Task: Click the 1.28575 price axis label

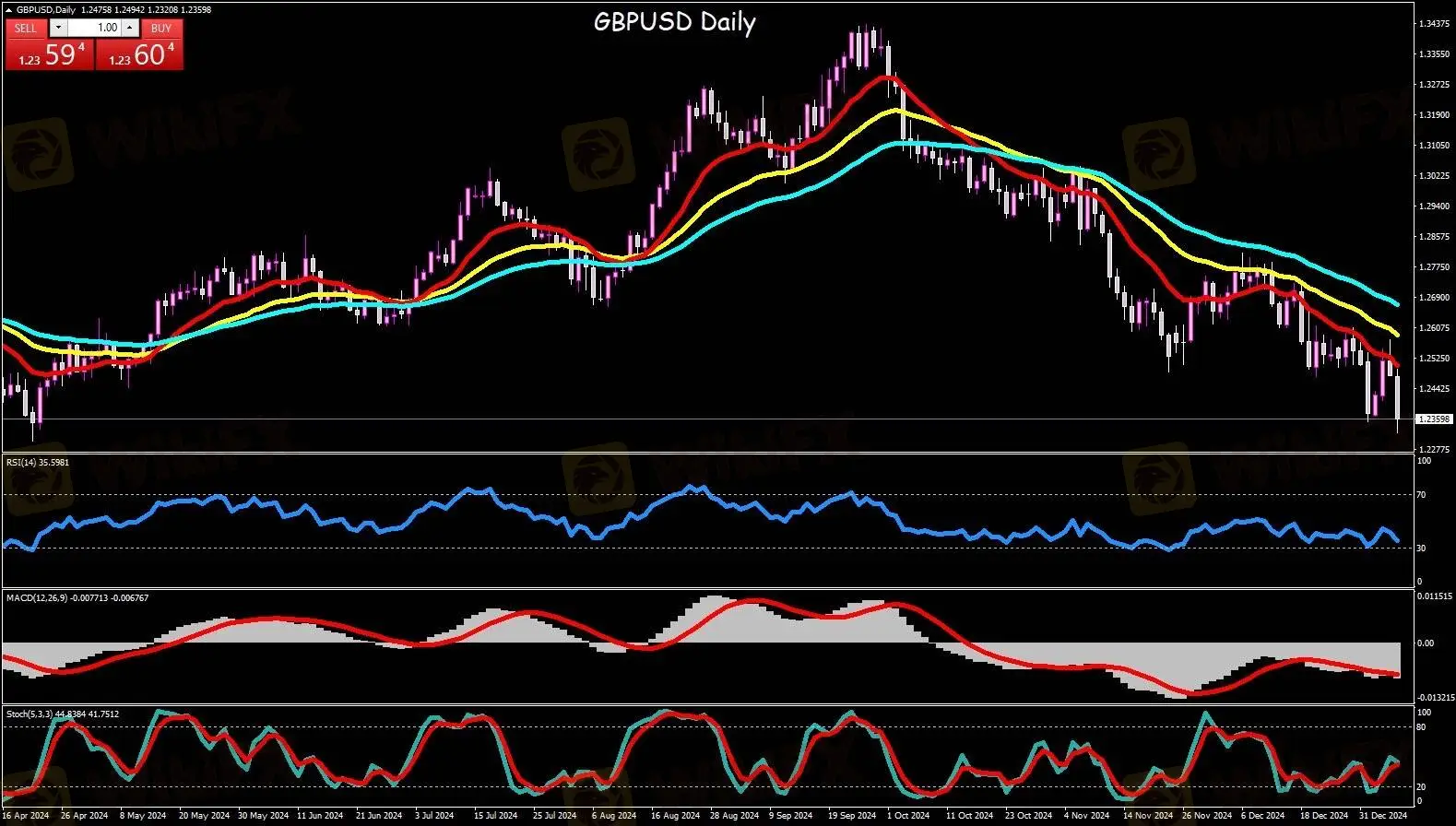Action: click(1433, 237)
